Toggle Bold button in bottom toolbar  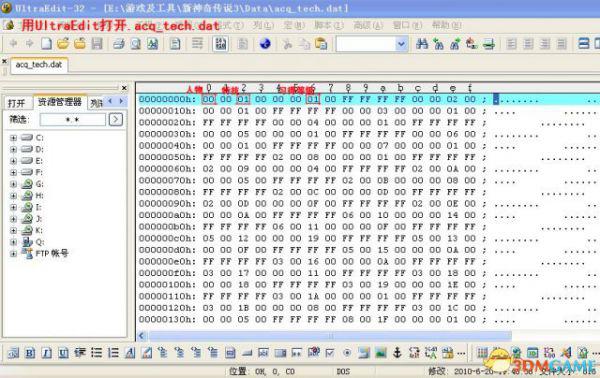30,352
